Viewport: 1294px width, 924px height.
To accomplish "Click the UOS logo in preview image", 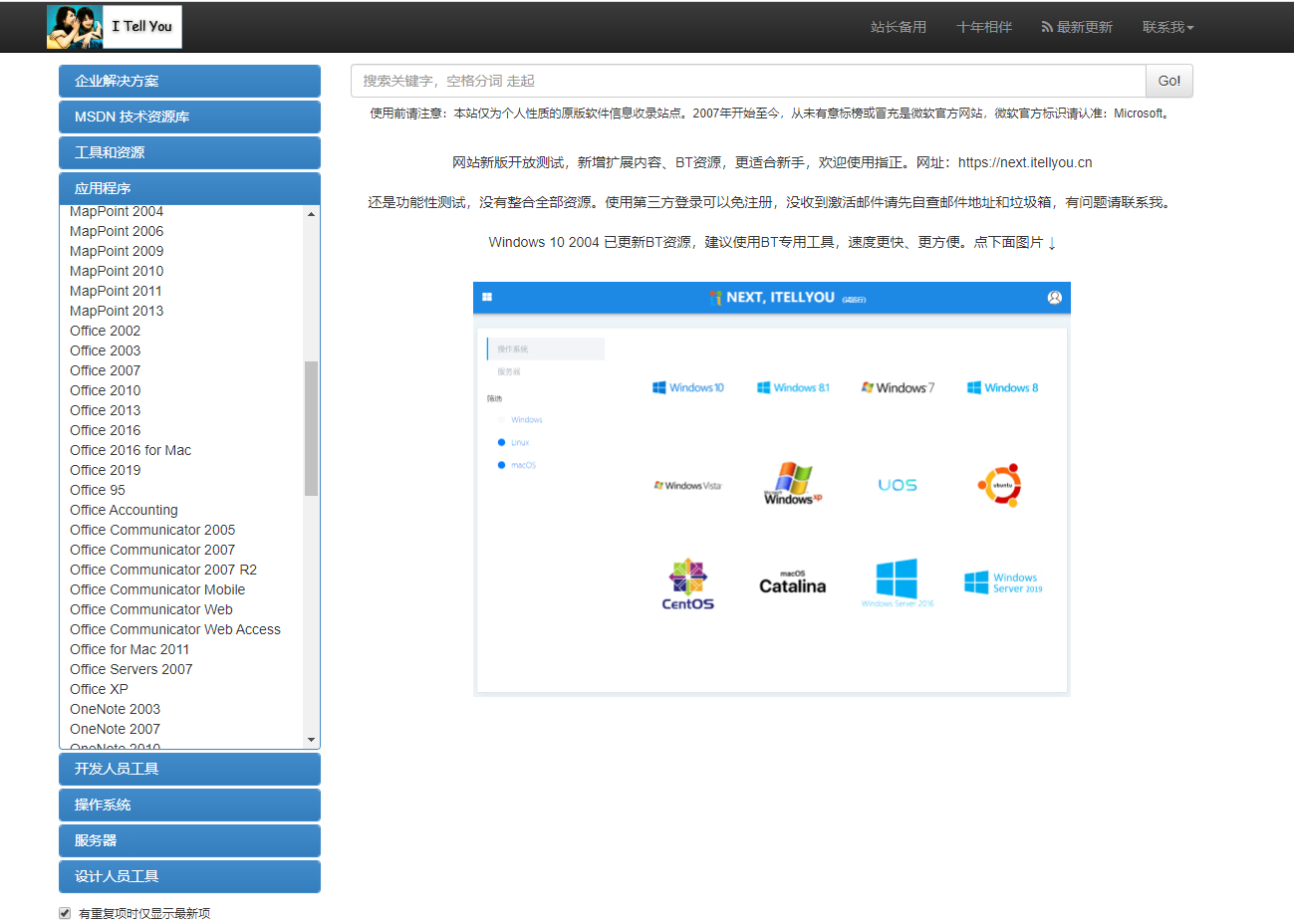I will [898, 485].
